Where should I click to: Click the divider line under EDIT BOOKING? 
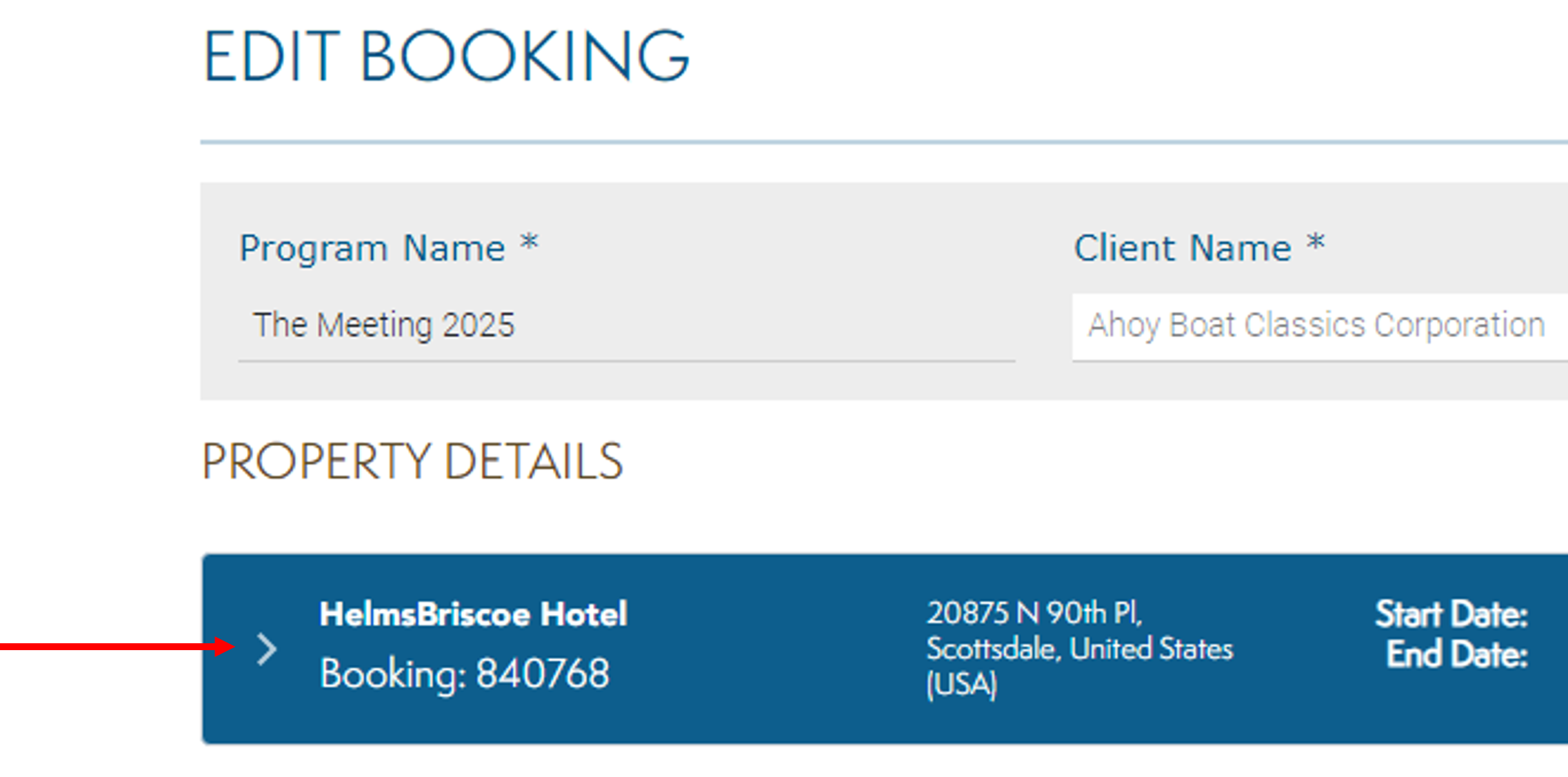click(883, 143)
